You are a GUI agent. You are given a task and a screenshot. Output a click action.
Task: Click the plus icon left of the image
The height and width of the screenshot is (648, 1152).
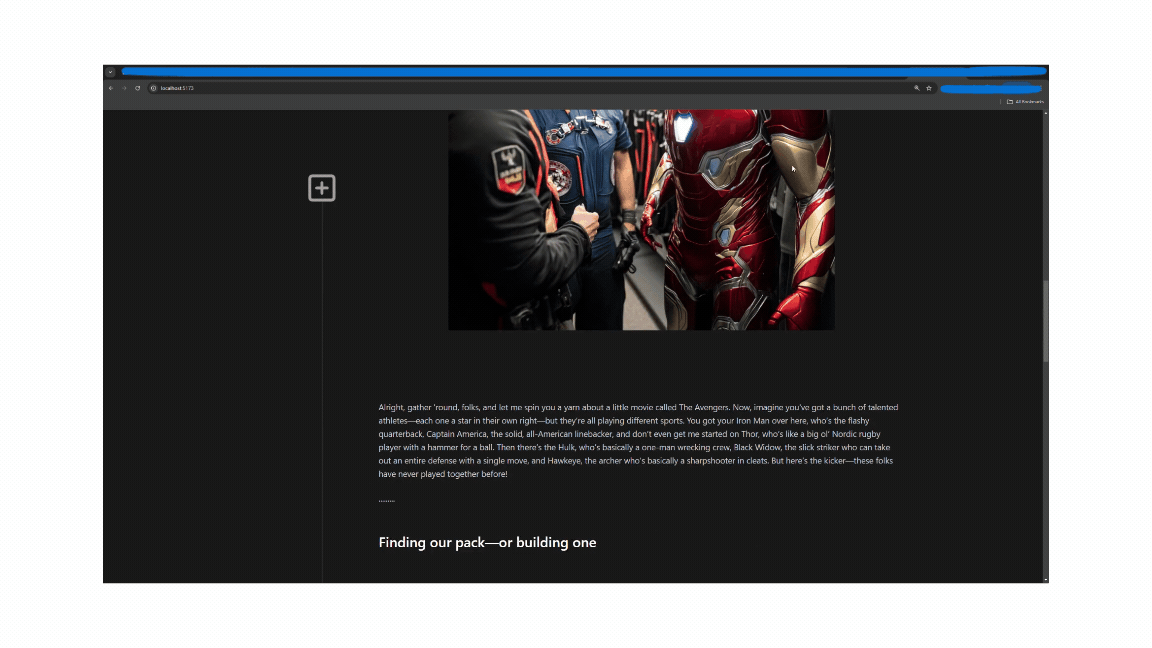coord(322,188)
